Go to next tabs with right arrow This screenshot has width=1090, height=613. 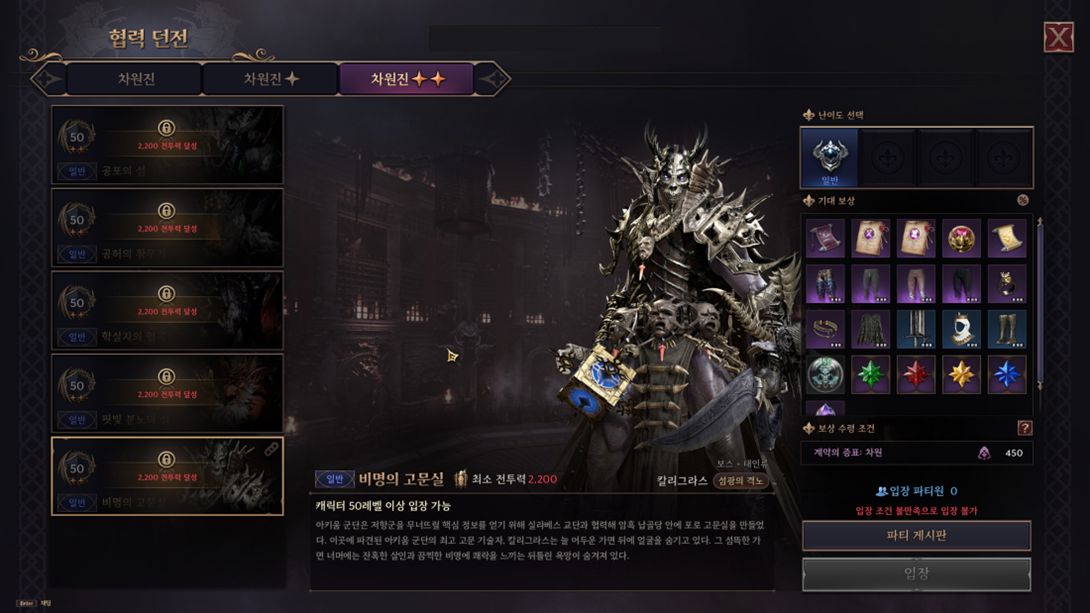pyautogui.click(x=492, y=79)
